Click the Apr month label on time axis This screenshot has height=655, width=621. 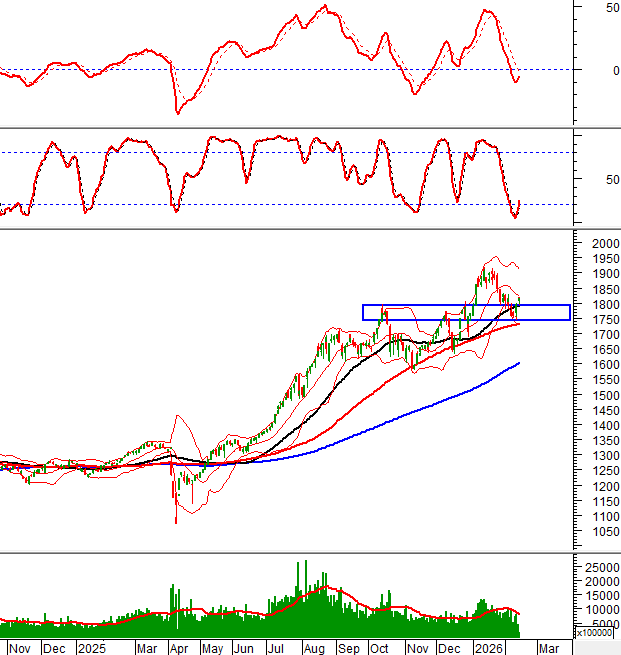[179, 647]
